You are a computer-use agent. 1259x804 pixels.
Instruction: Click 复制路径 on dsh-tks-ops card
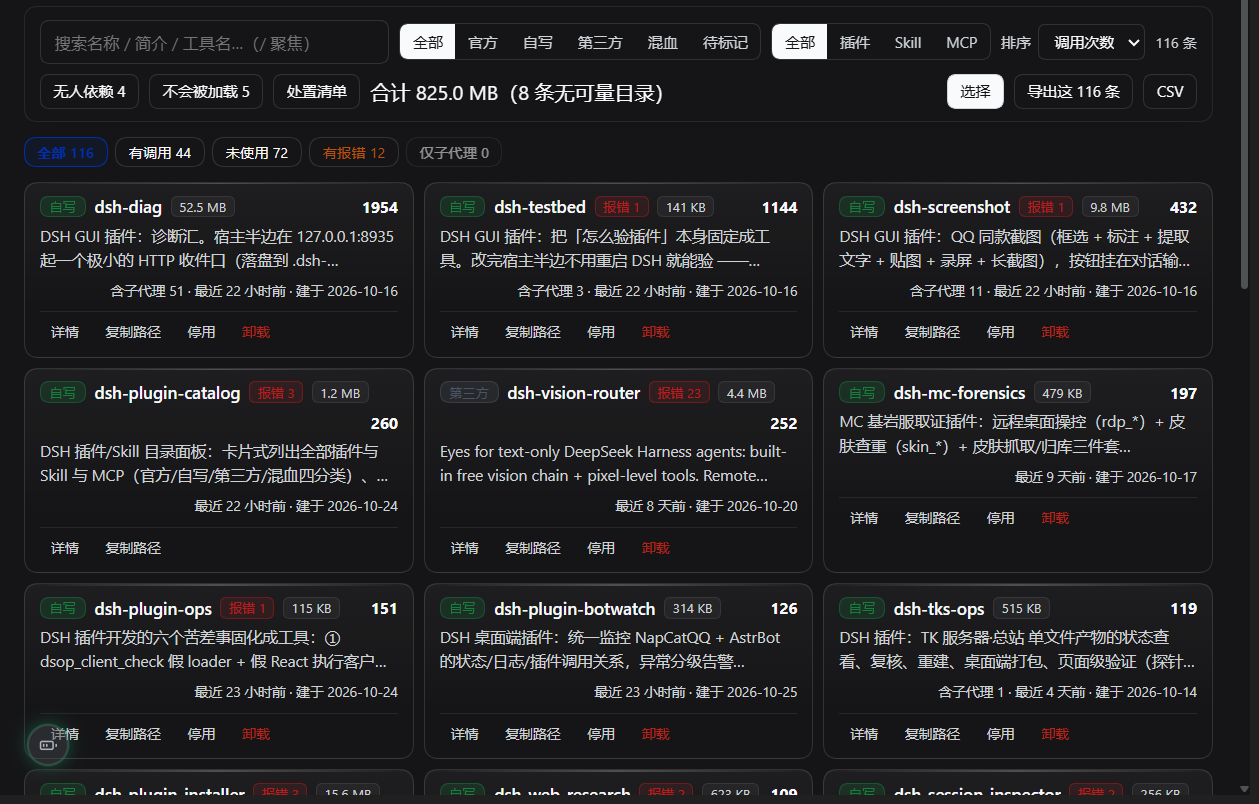pyautogui.click(x=933, y=734)
